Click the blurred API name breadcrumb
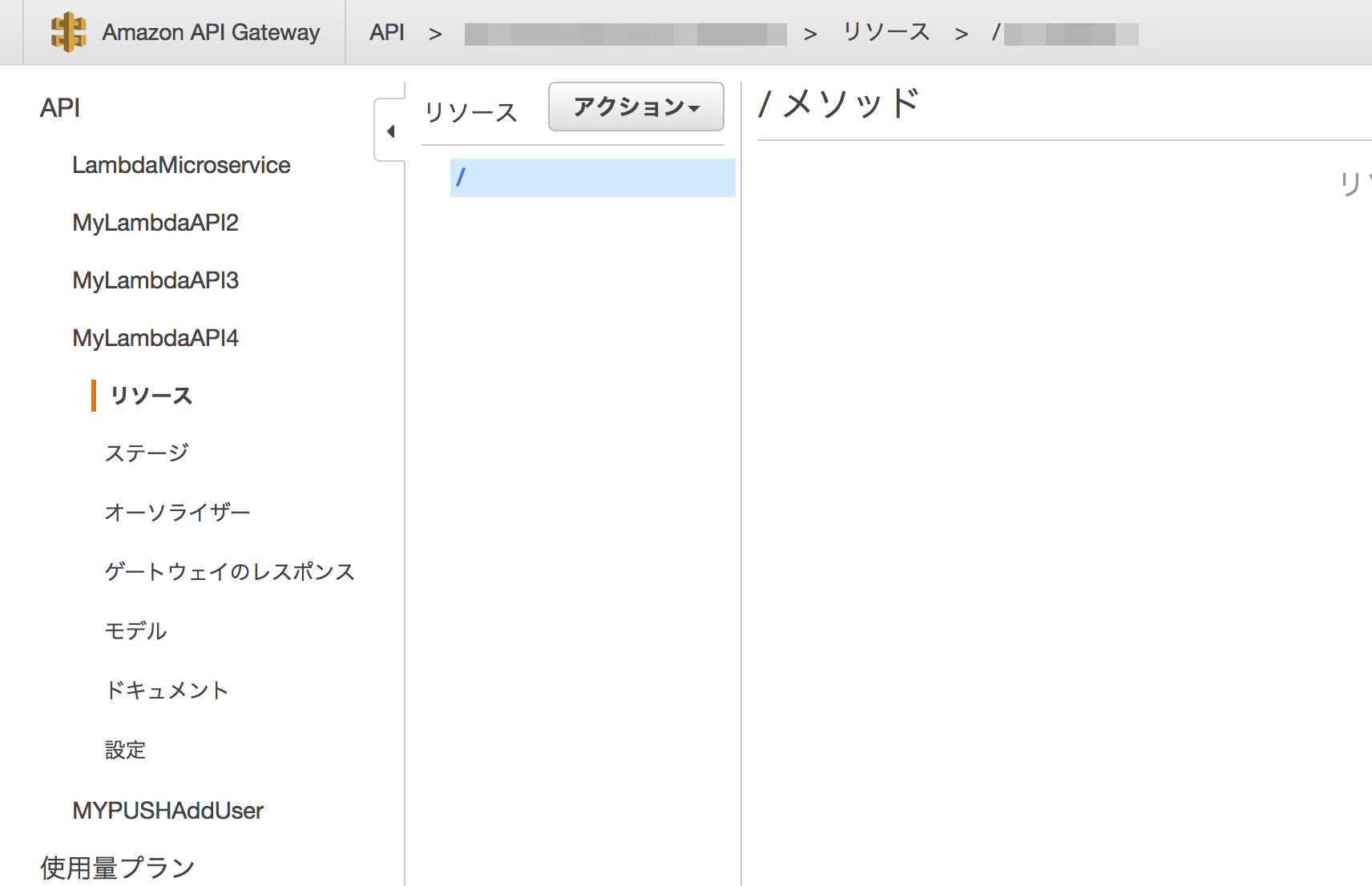This screenshot has width=1372, height=886. 625,34
